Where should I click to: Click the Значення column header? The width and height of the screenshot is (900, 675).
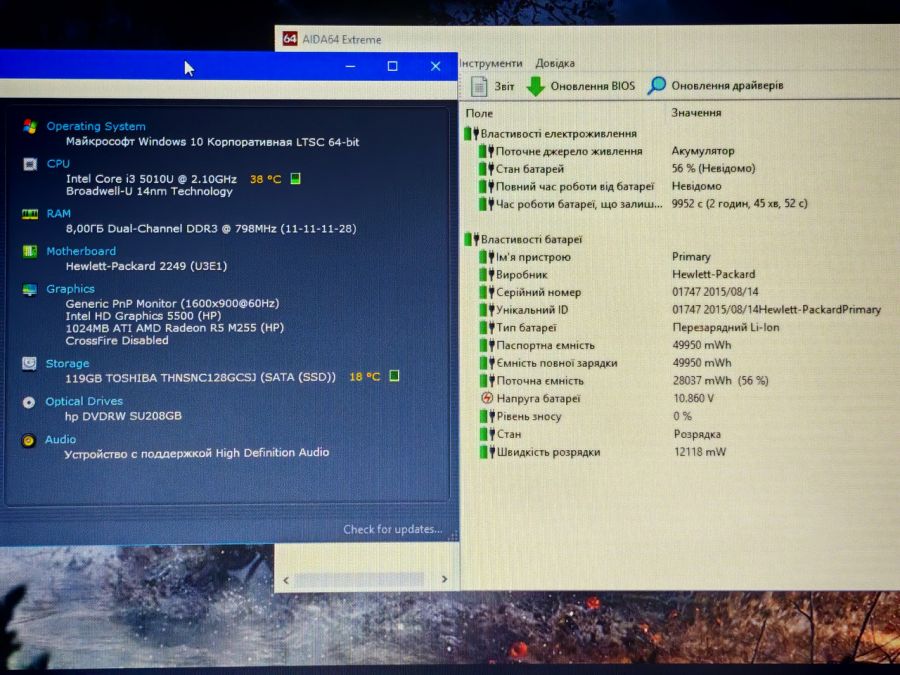[x=696, y=112]
